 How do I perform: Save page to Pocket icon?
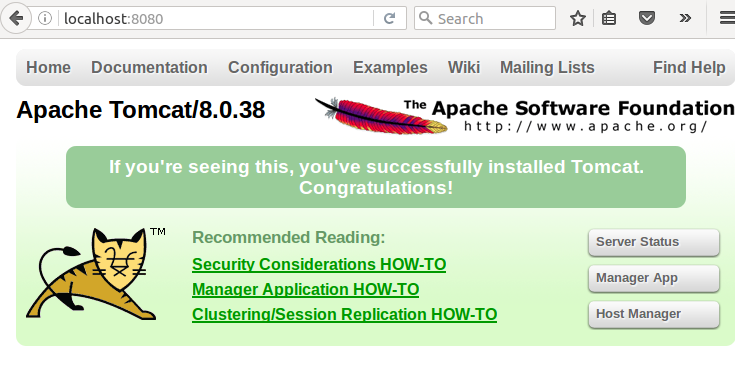click(647, 18)
